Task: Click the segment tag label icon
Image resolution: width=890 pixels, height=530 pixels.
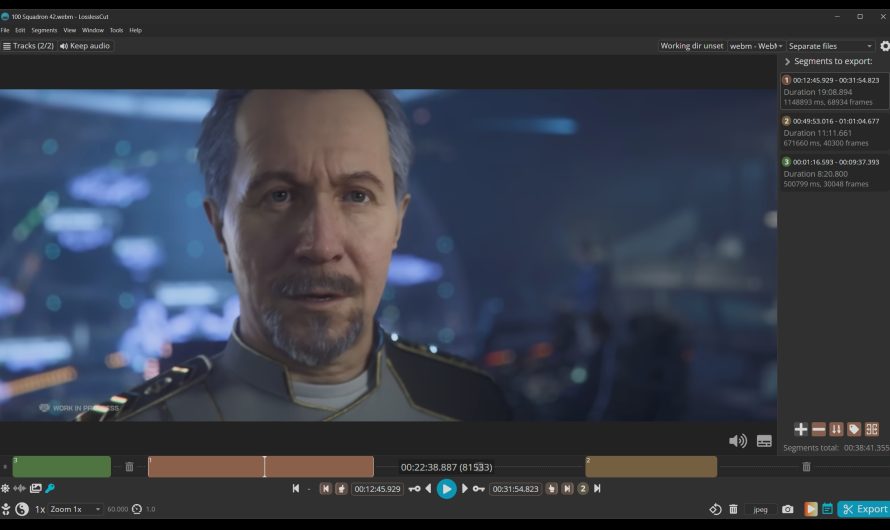Action: (x=854, y=429)
